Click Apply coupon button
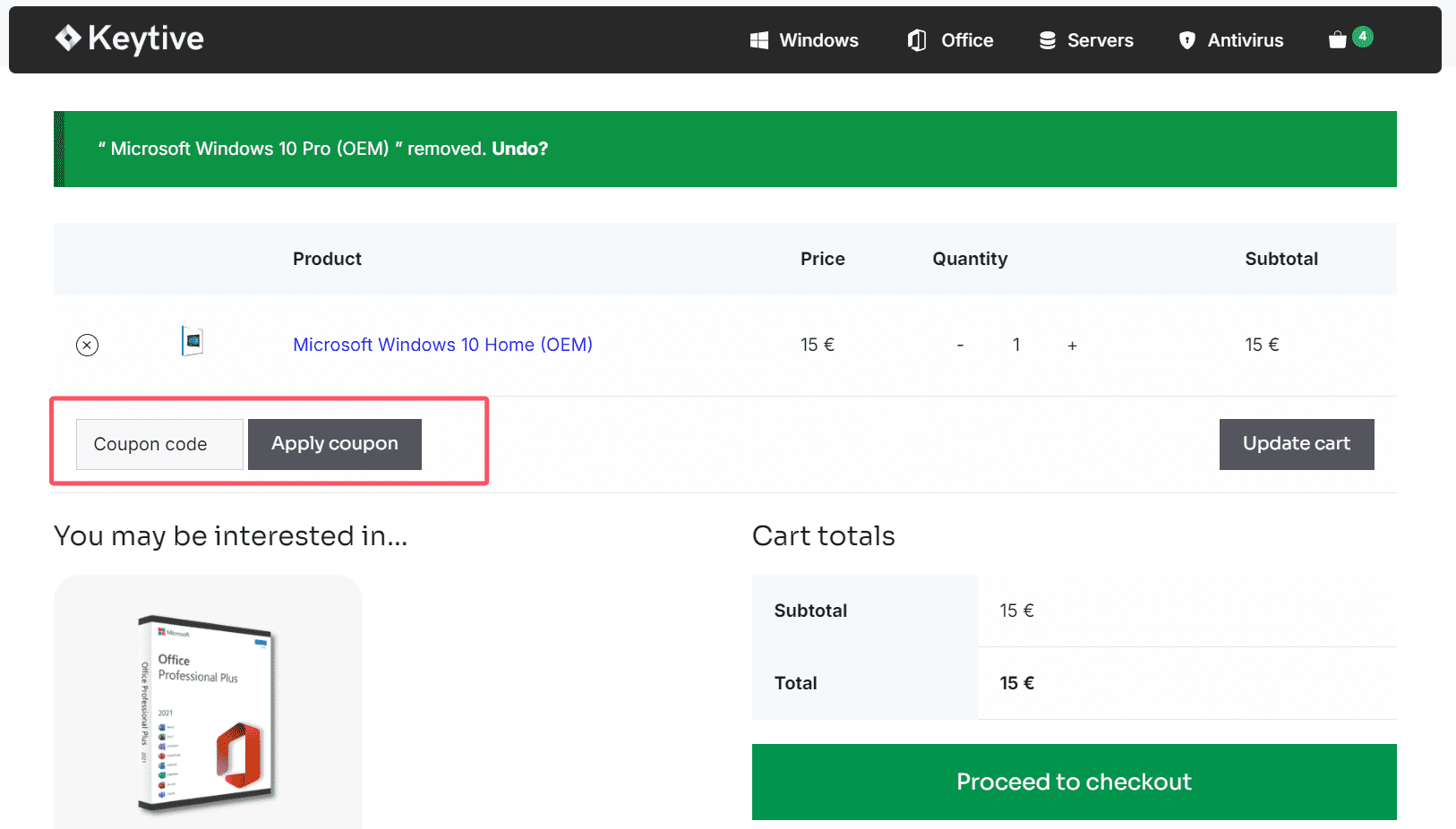 click(335, 444)
